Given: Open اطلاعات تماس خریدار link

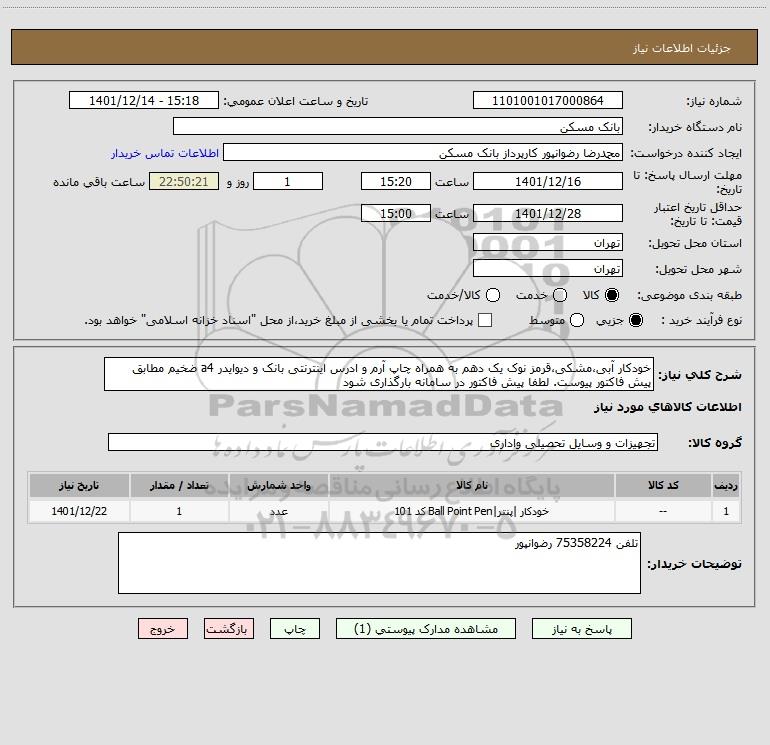Looking at the screenshot, I should (165, 153).
